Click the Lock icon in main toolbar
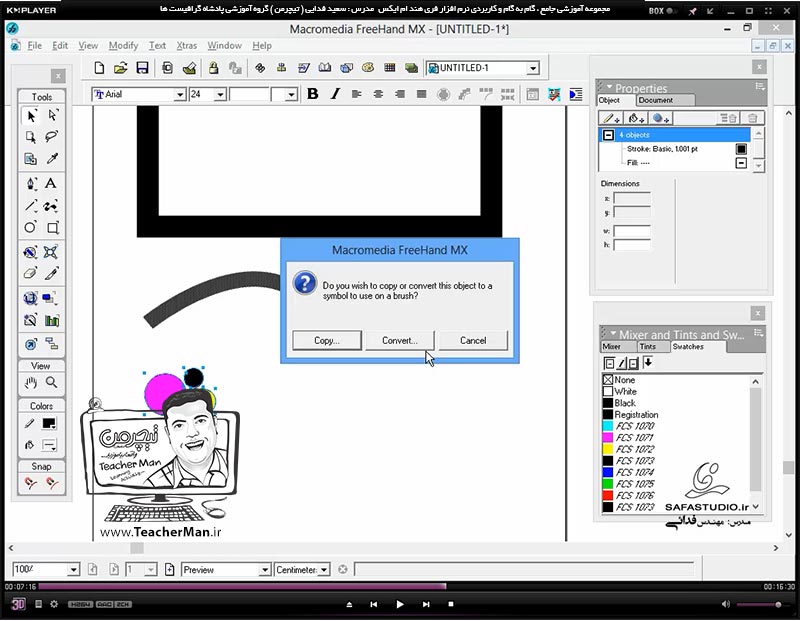The height and width of the screenshot is (621, 800). pos(213,68)
